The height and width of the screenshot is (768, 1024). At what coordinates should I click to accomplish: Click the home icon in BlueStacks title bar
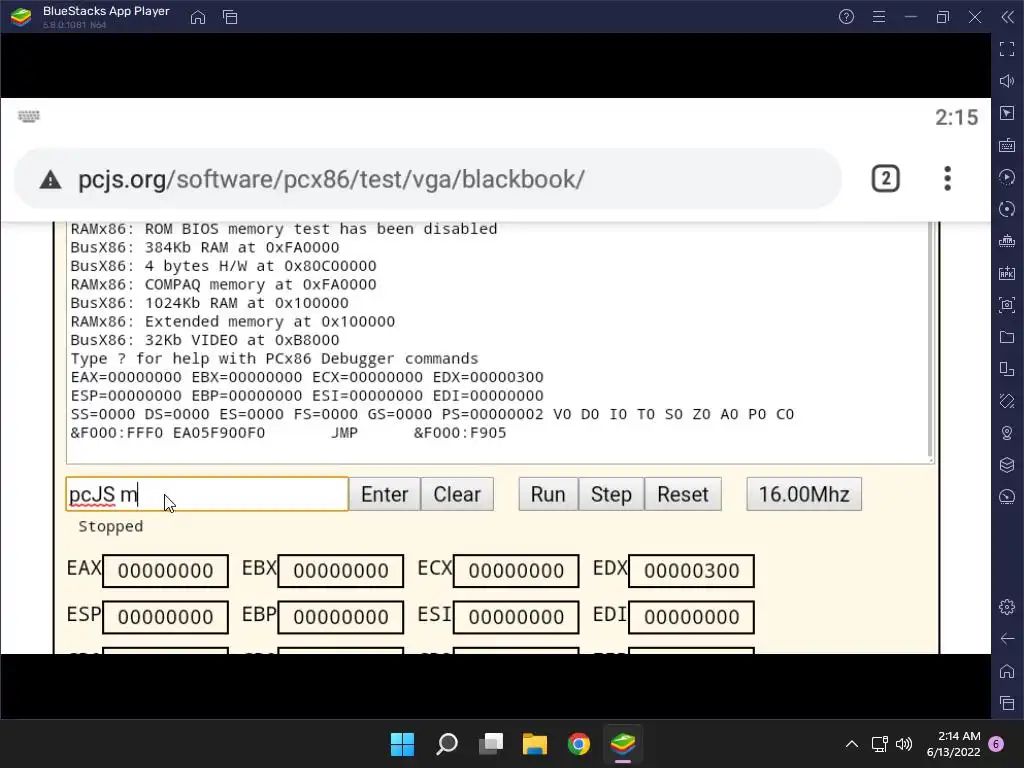click(x=198, y=17)
